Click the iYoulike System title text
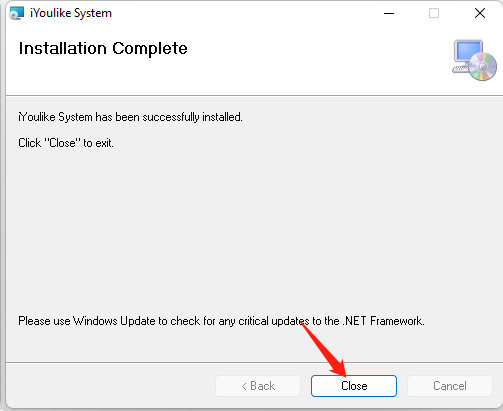This screenshot has width=503, height=411. [71, 13]
